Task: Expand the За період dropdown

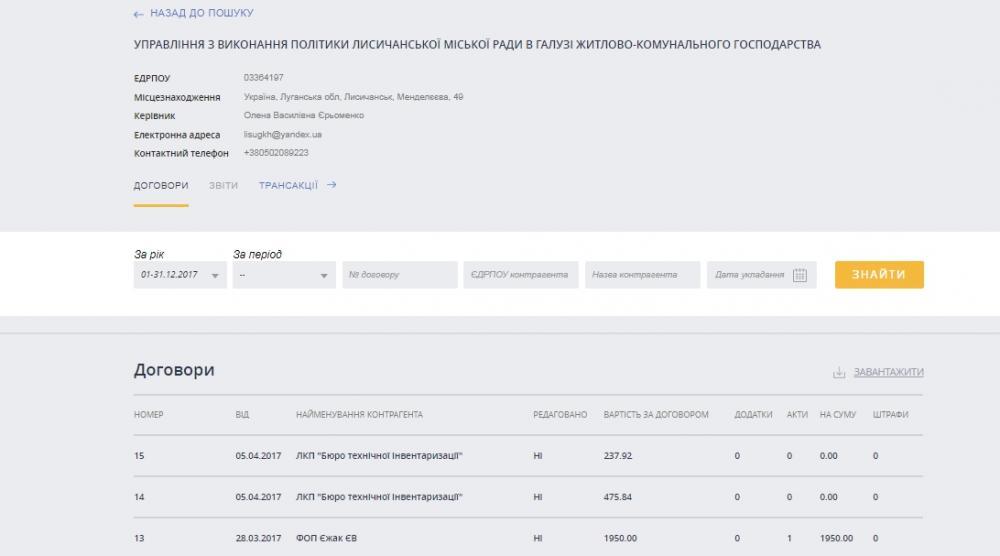Action: [x=284, y=275]
